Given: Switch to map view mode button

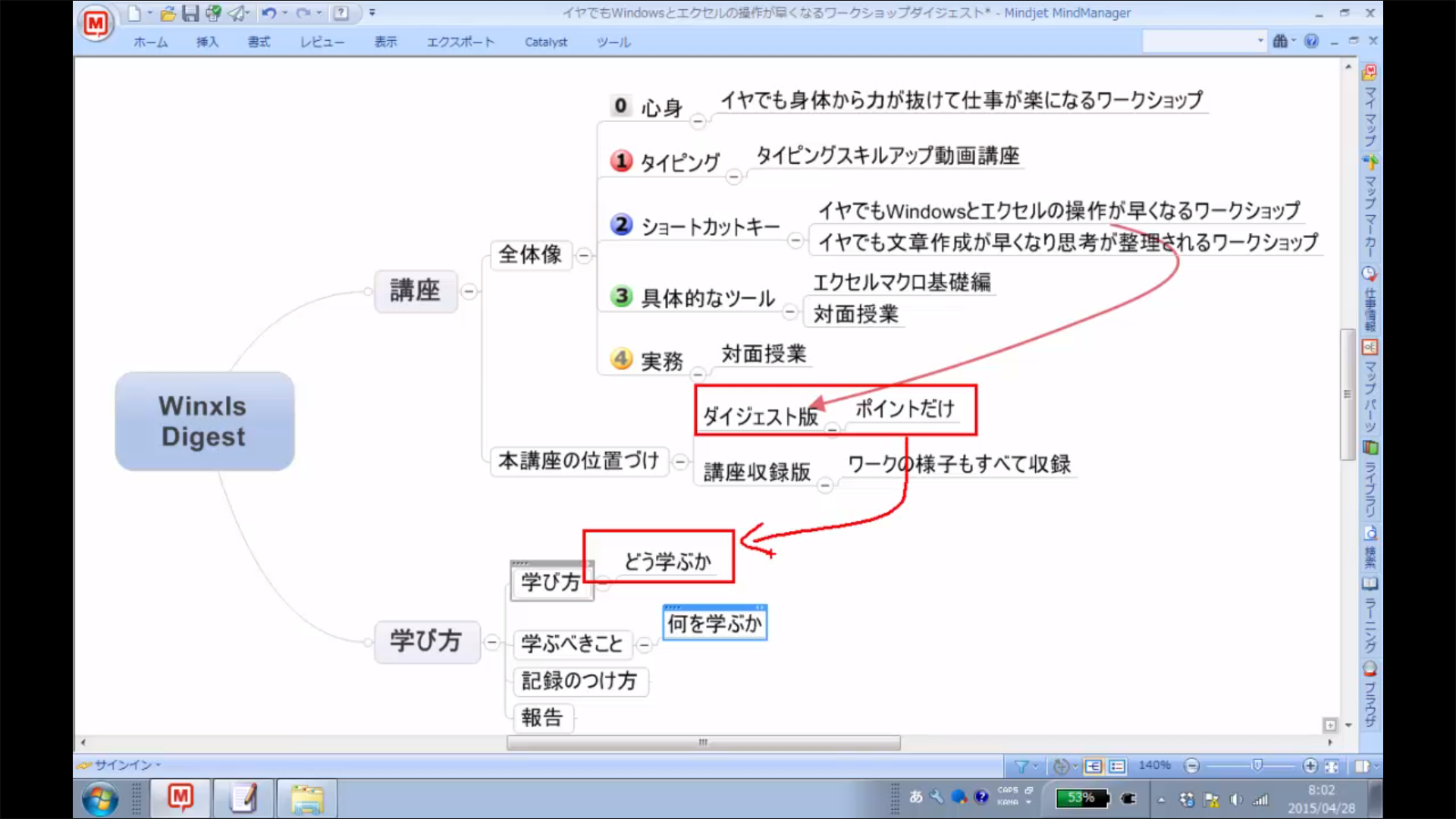Looking at the screenshot, I should [1093, 766].
